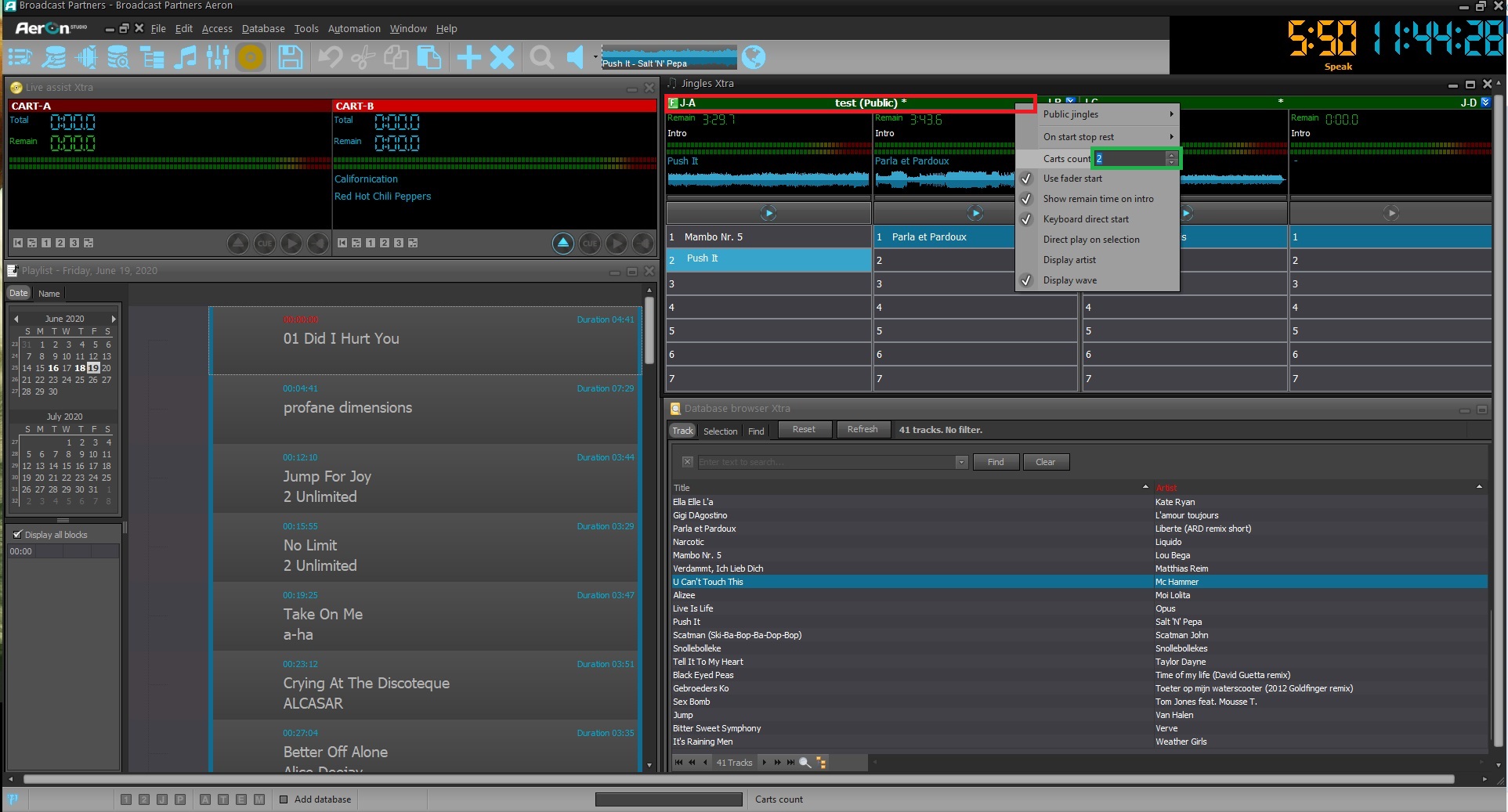Image resolution: width=1508 pixels, height=812 pixels.
Task: Open the magnifier Search toolbar icon
Action: coord(541,57)
